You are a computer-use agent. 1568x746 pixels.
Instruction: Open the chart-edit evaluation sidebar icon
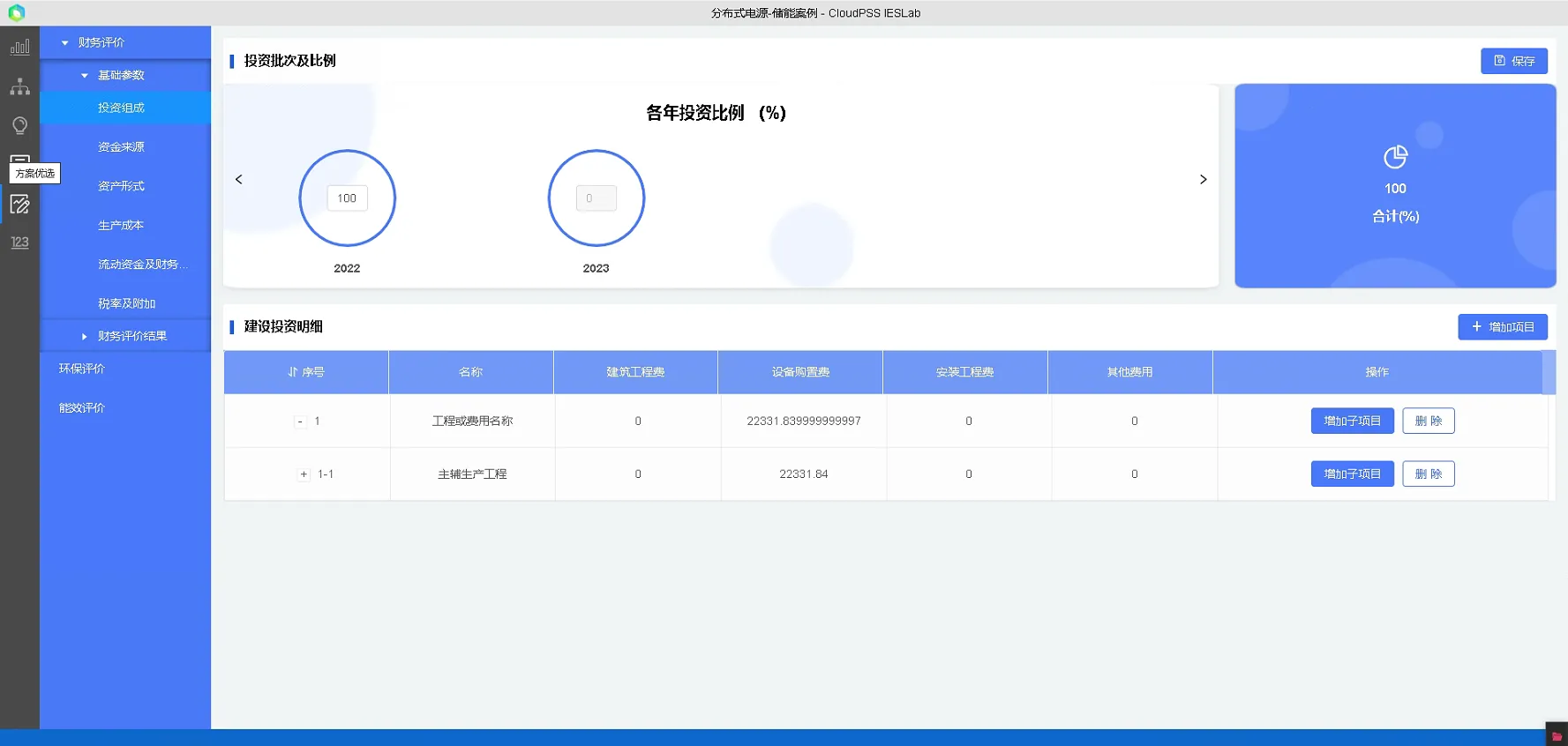19,205
